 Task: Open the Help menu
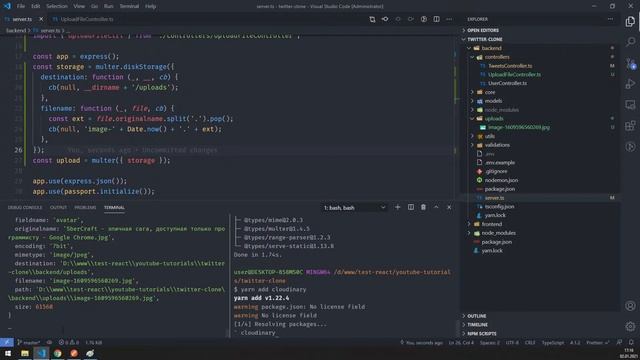150,6
